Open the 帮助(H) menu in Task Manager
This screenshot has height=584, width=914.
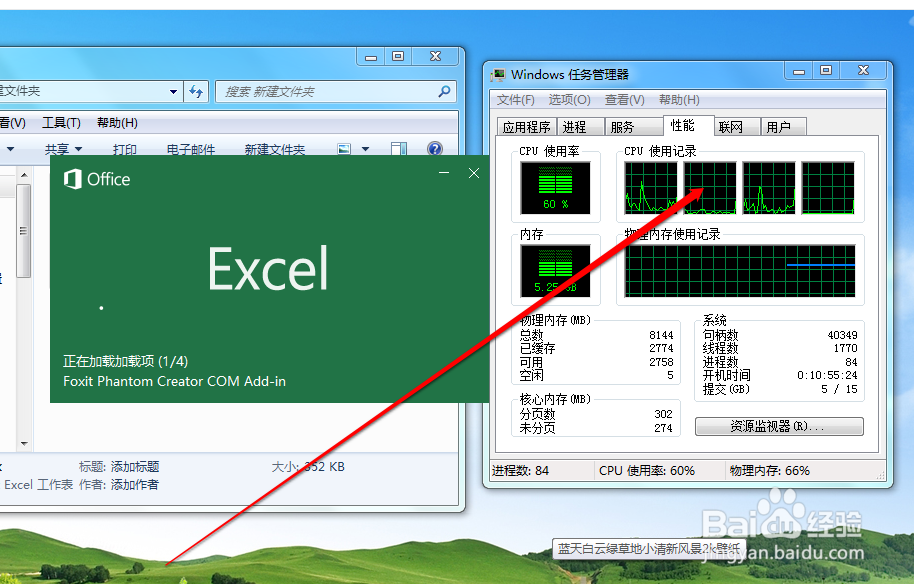click(x=679, y=100)
